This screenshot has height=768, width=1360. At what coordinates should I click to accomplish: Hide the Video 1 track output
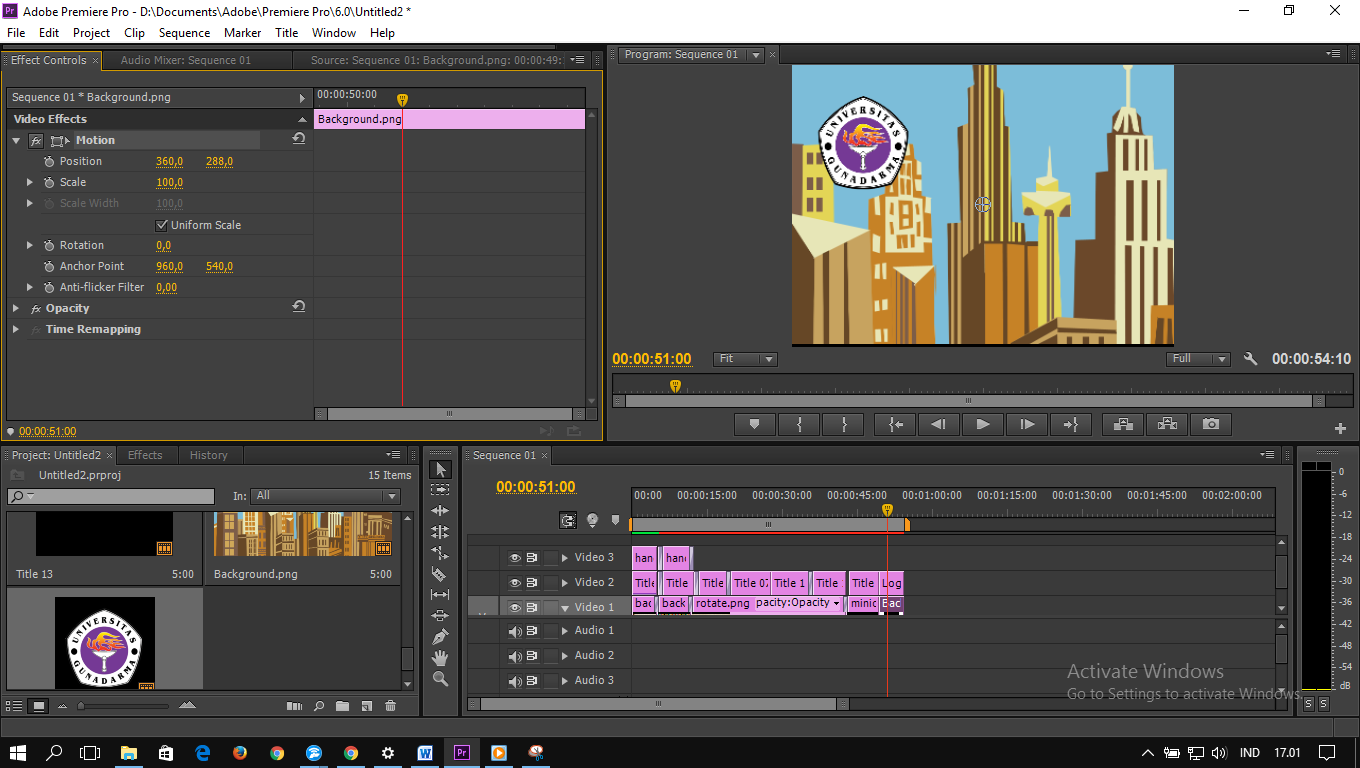[514, 607]
